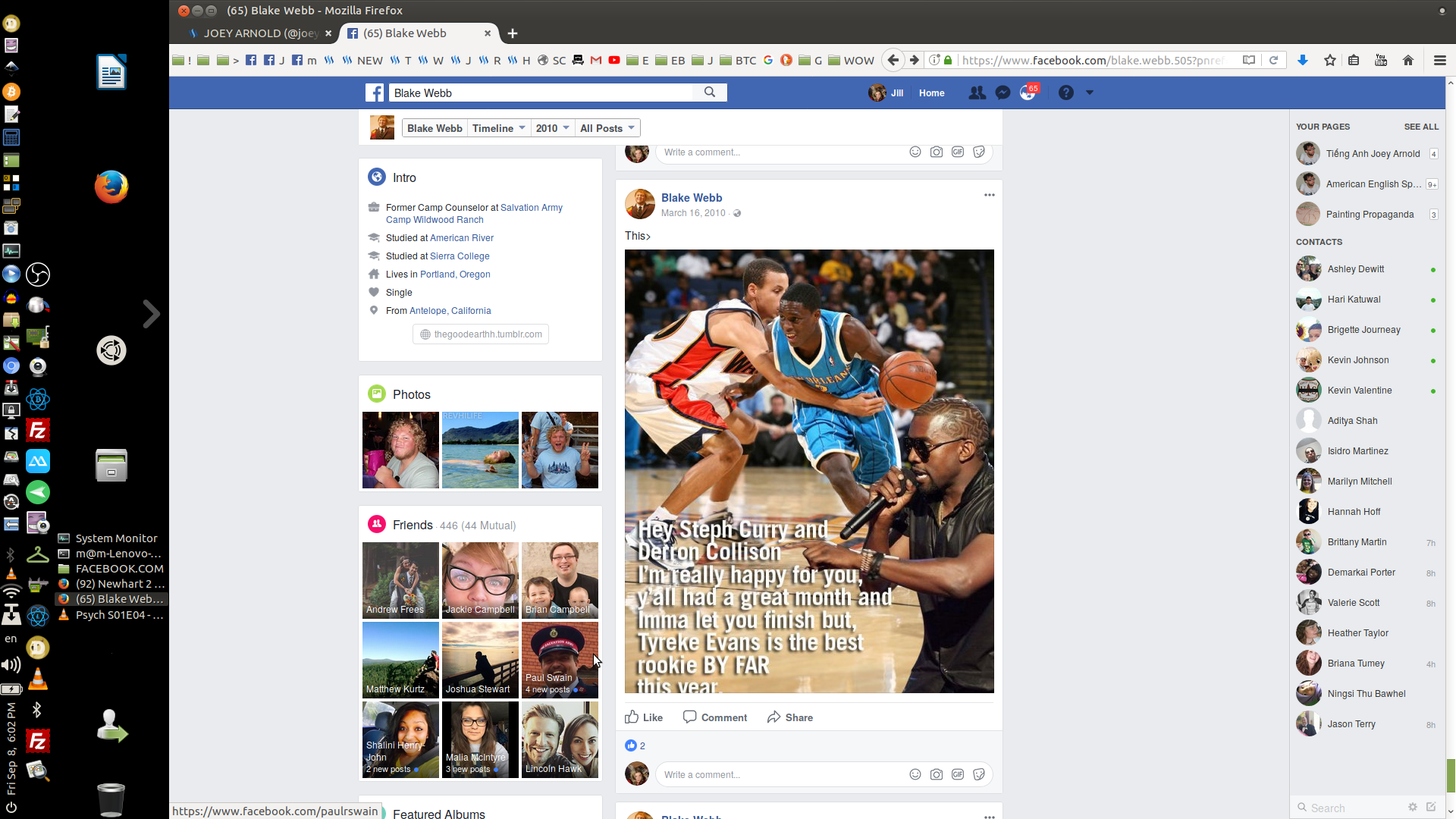
Task: Open a new browser tab
Action: click(x=513, y=33)
